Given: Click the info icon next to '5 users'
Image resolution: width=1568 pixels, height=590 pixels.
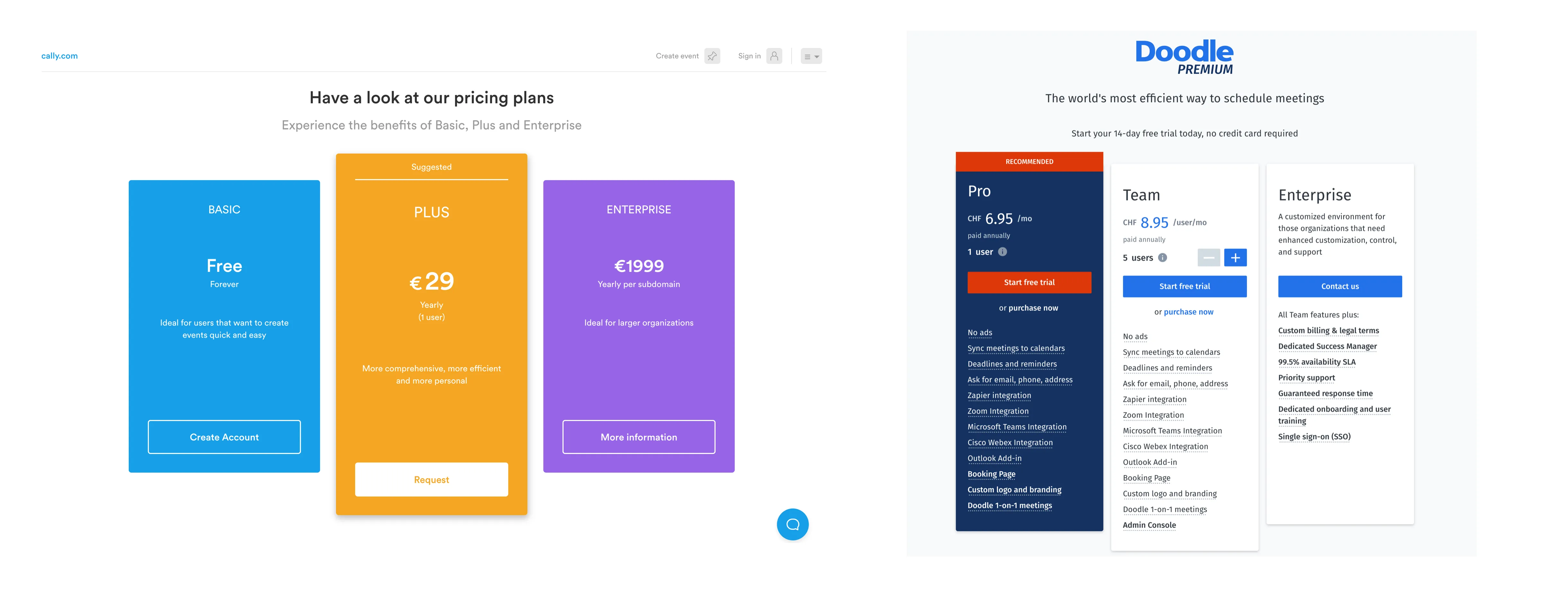Looking at the screenshot, I should click(x=1163, y=257).
